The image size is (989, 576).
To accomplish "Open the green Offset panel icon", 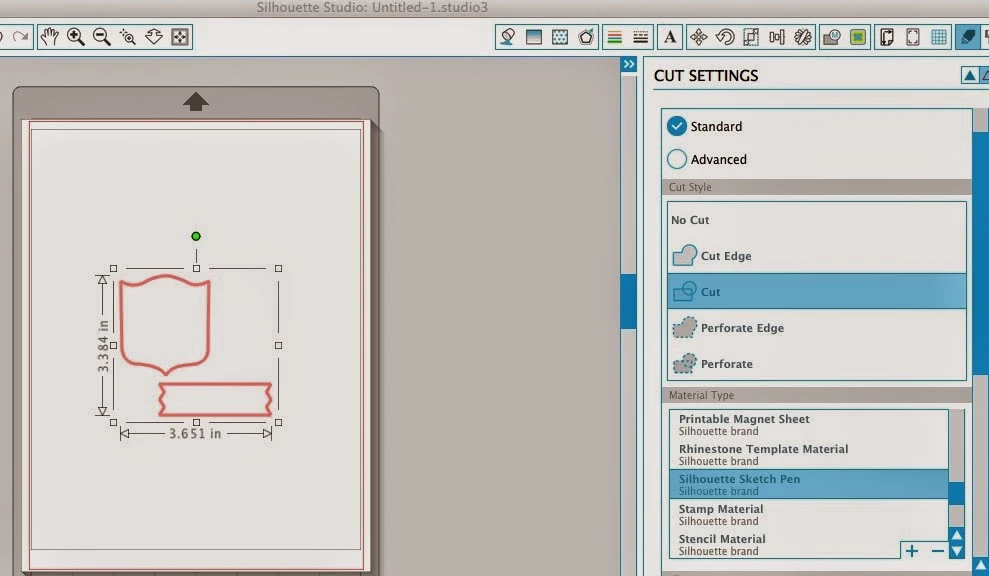I will click(x=858, y=37).
